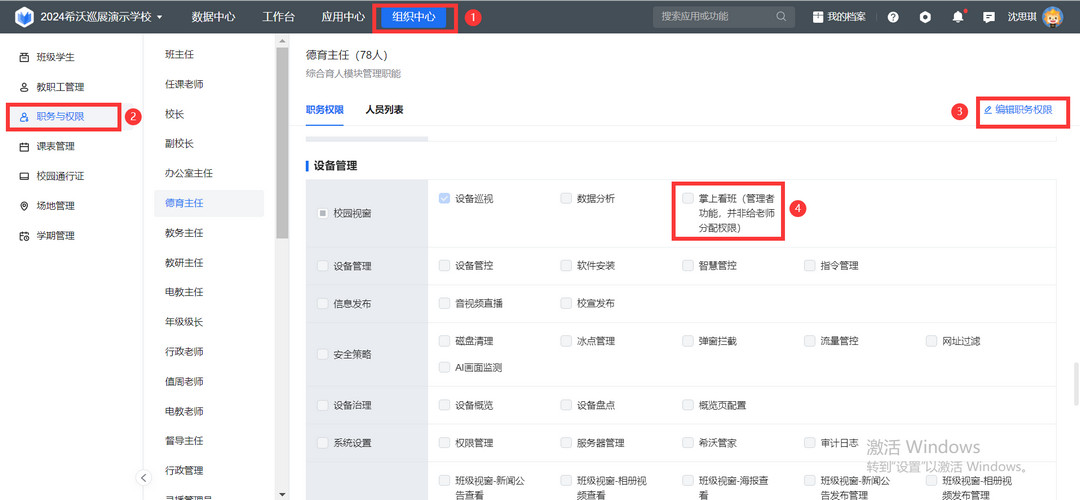Click the search magnifier icon

[781, 17]
